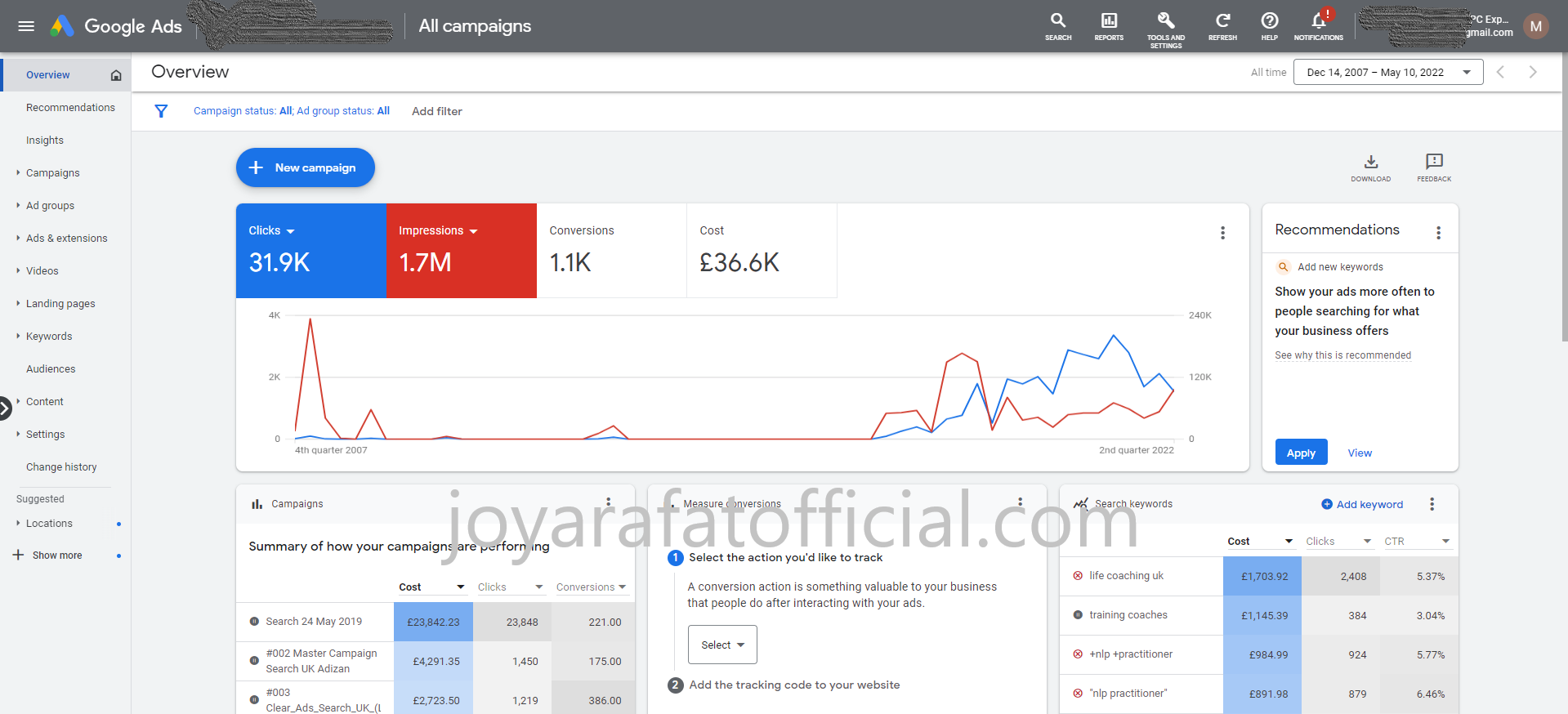Click the Refresh icon
This screenshot has width=1568, height=714.
point(1222,26)
